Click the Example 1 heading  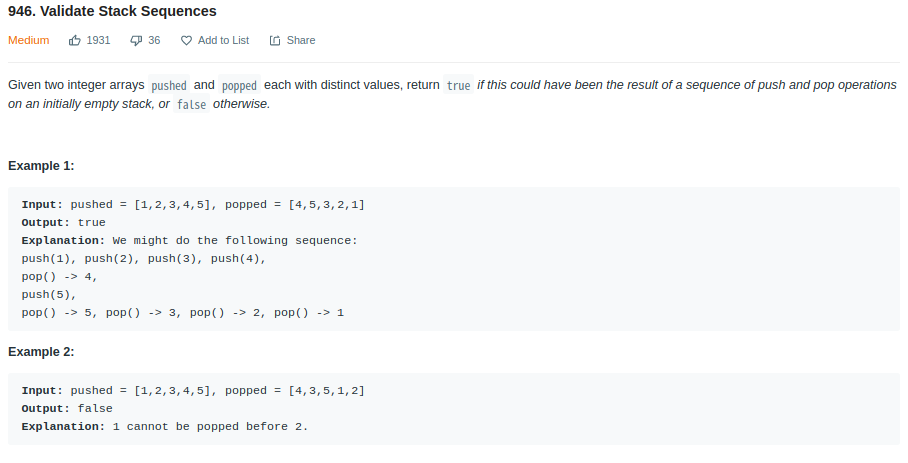point(41,166)
